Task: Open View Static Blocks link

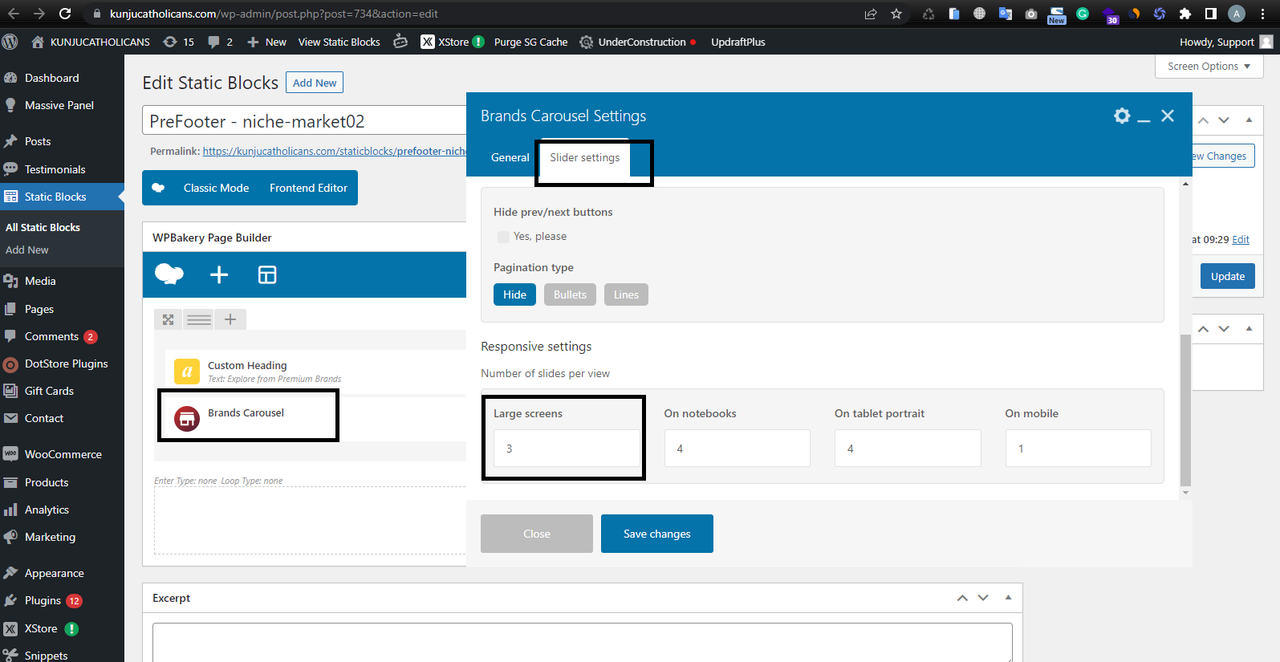Action: click(339, 42)
